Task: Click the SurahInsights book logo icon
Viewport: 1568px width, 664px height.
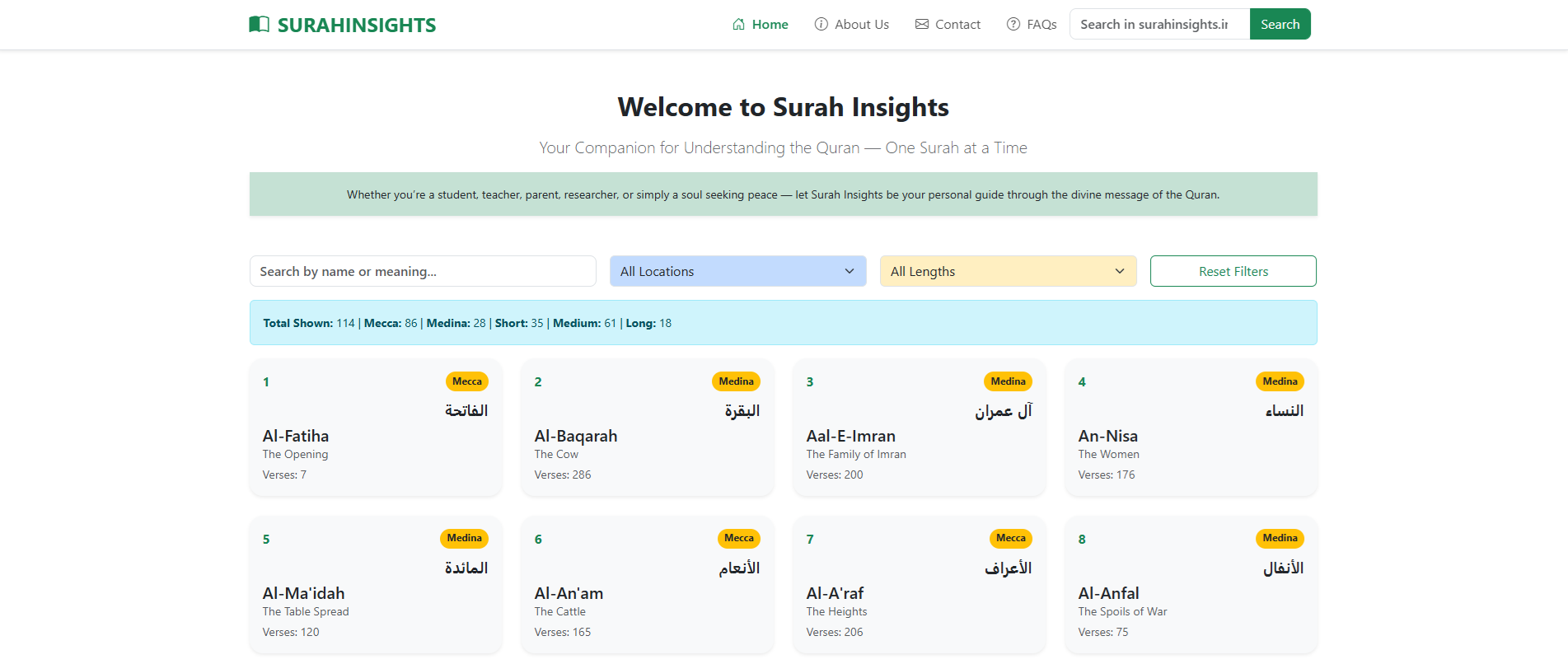Action: point(259,25)
